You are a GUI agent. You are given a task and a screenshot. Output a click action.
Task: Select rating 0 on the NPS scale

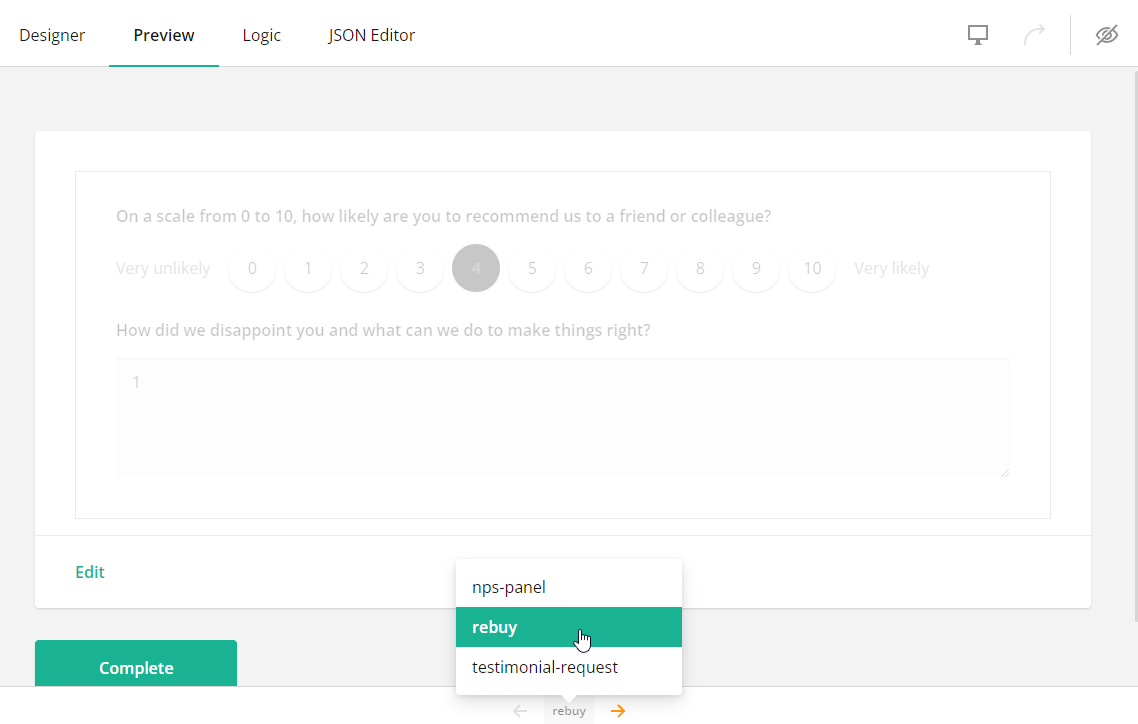click(x=252, y=268)
